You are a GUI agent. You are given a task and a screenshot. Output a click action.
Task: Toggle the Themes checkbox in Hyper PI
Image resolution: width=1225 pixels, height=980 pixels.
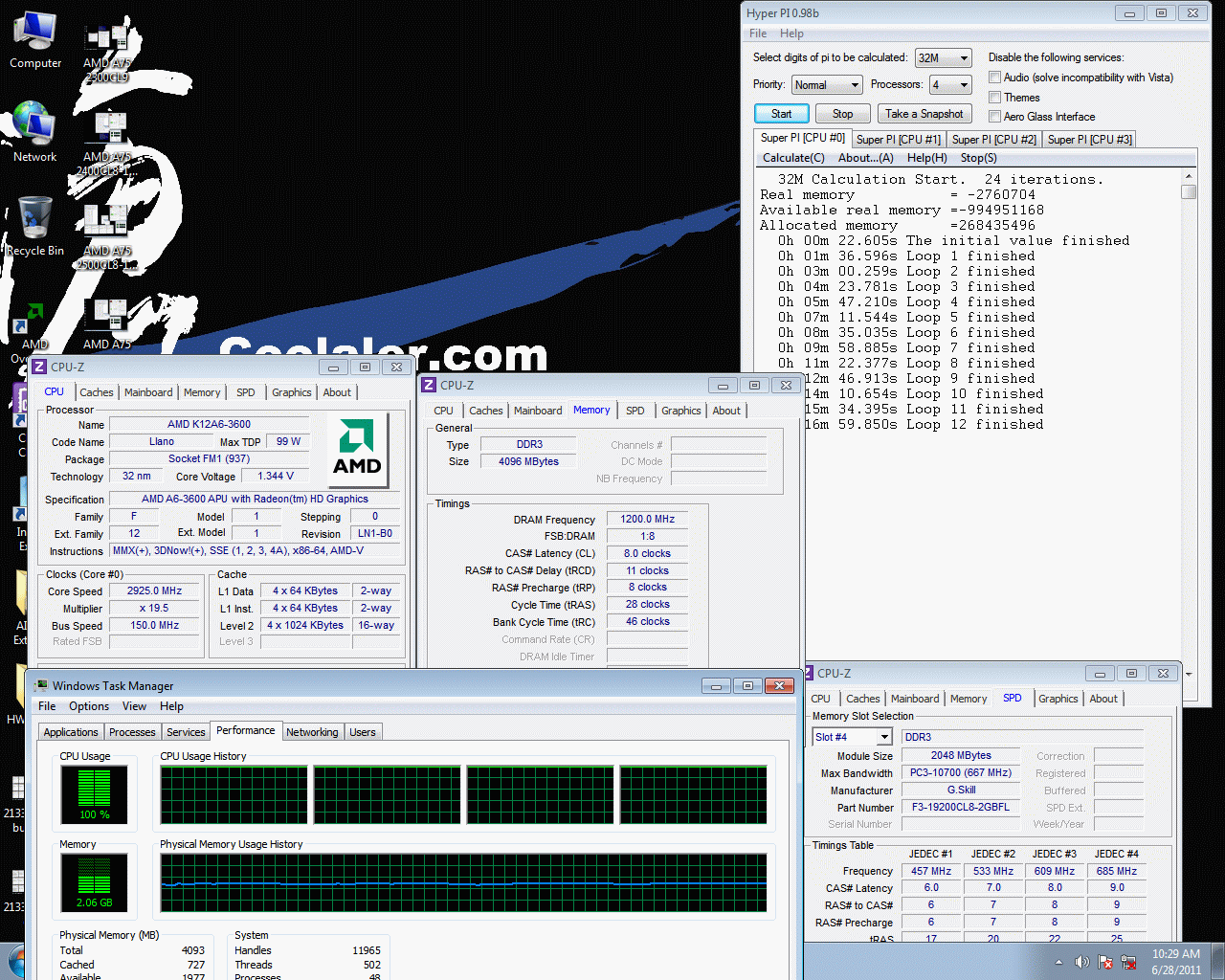click(994, 98)
